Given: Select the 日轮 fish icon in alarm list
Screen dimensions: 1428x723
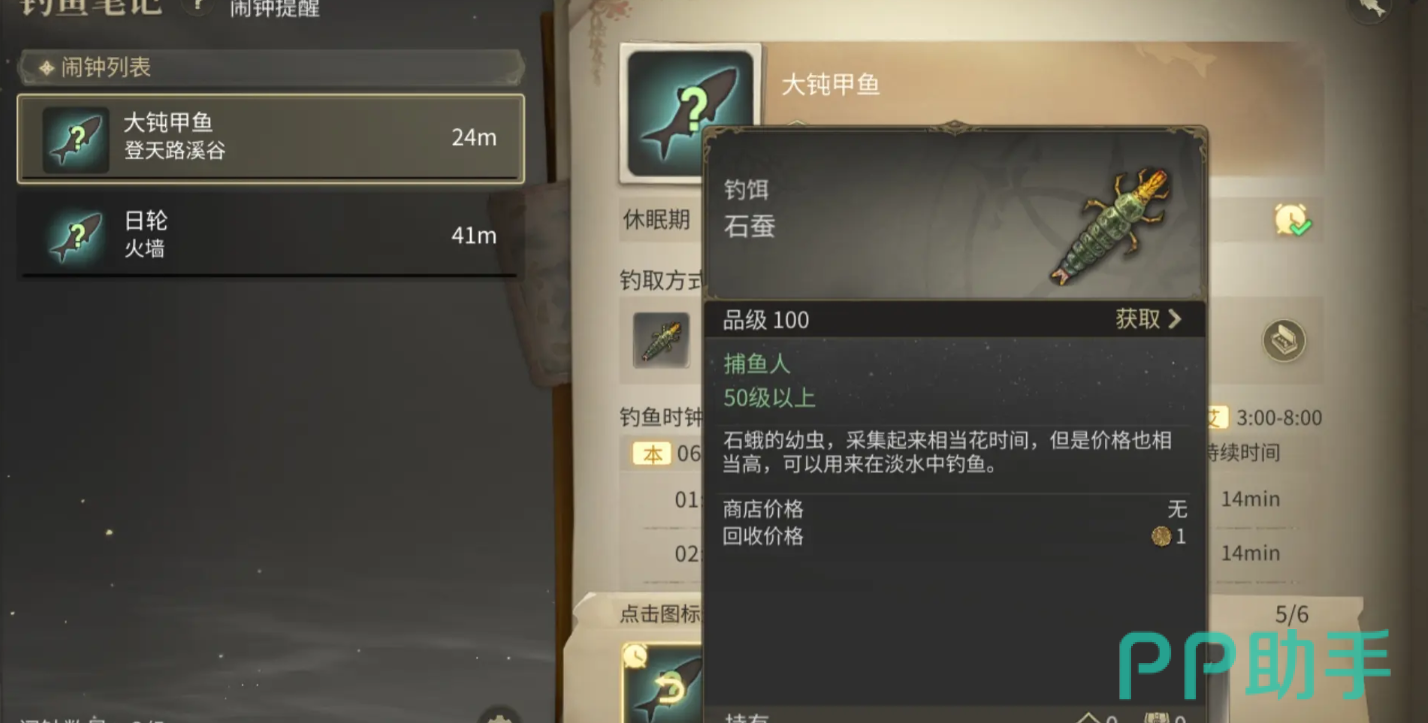Looking at the screenshot, I should tap(76, 238).
